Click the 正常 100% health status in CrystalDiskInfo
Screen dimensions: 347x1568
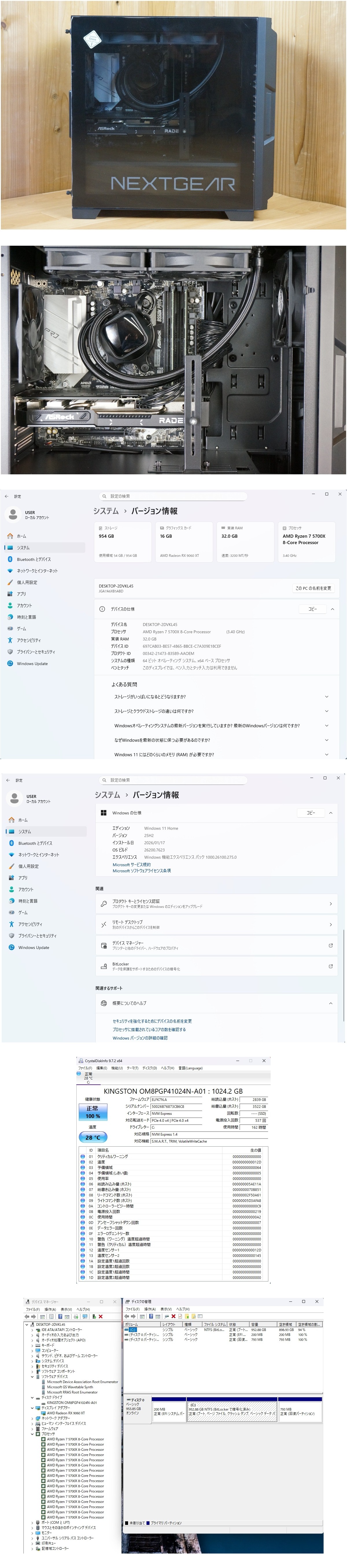point(92,1112)
